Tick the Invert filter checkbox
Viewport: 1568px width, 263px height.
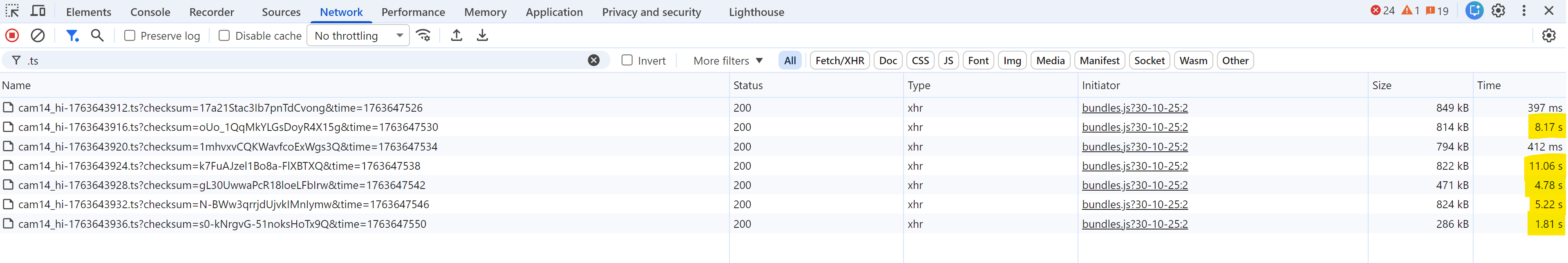click(x=627, y=60)
